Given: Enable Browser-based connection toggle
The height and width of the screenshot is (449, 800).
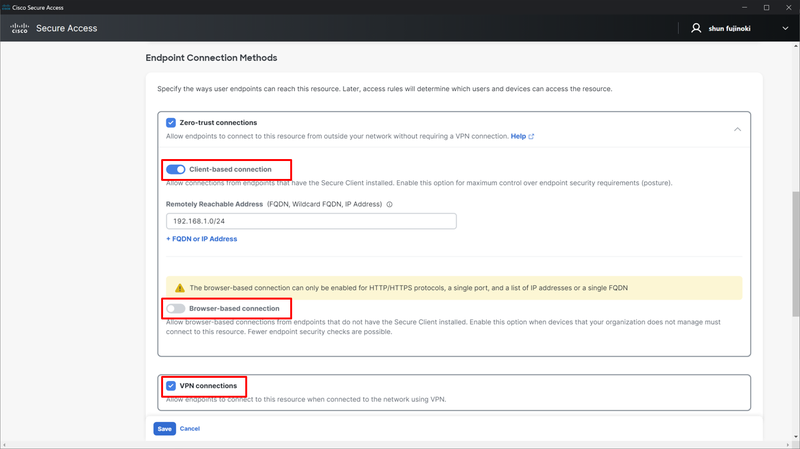Looking at the screenshot, I should point(176,308).
